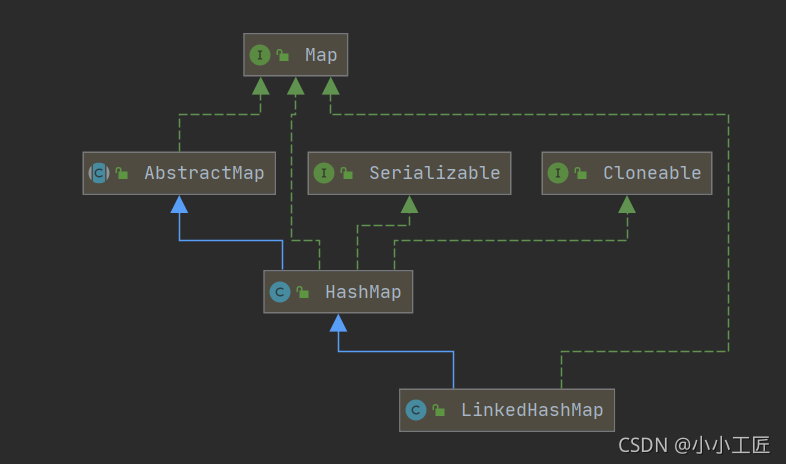This screenshot has width=786, height=464.
Task: Select the AbstractMap class label
Action: tap(204, 173)
